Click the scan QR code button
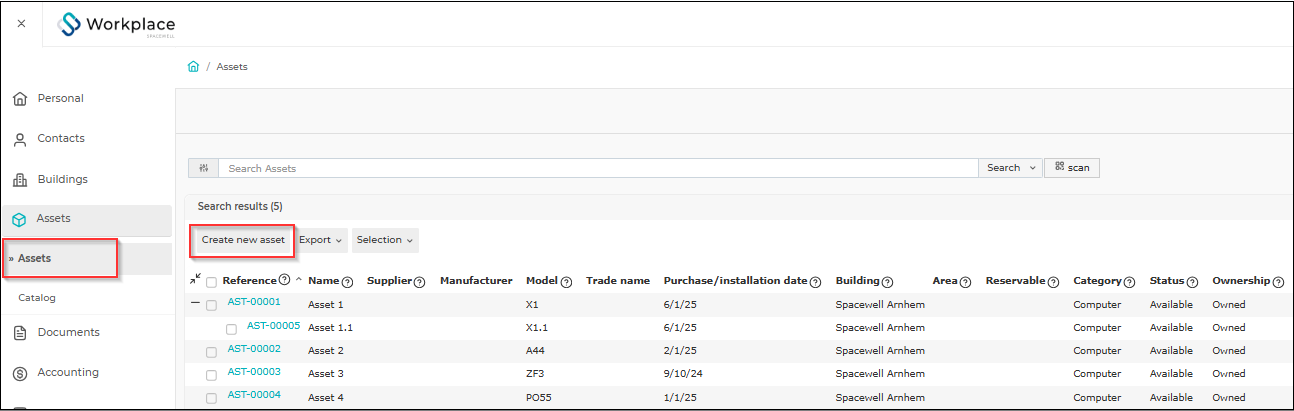The width and height of the screenshot is (1294, 411). tap(1072, 168)
